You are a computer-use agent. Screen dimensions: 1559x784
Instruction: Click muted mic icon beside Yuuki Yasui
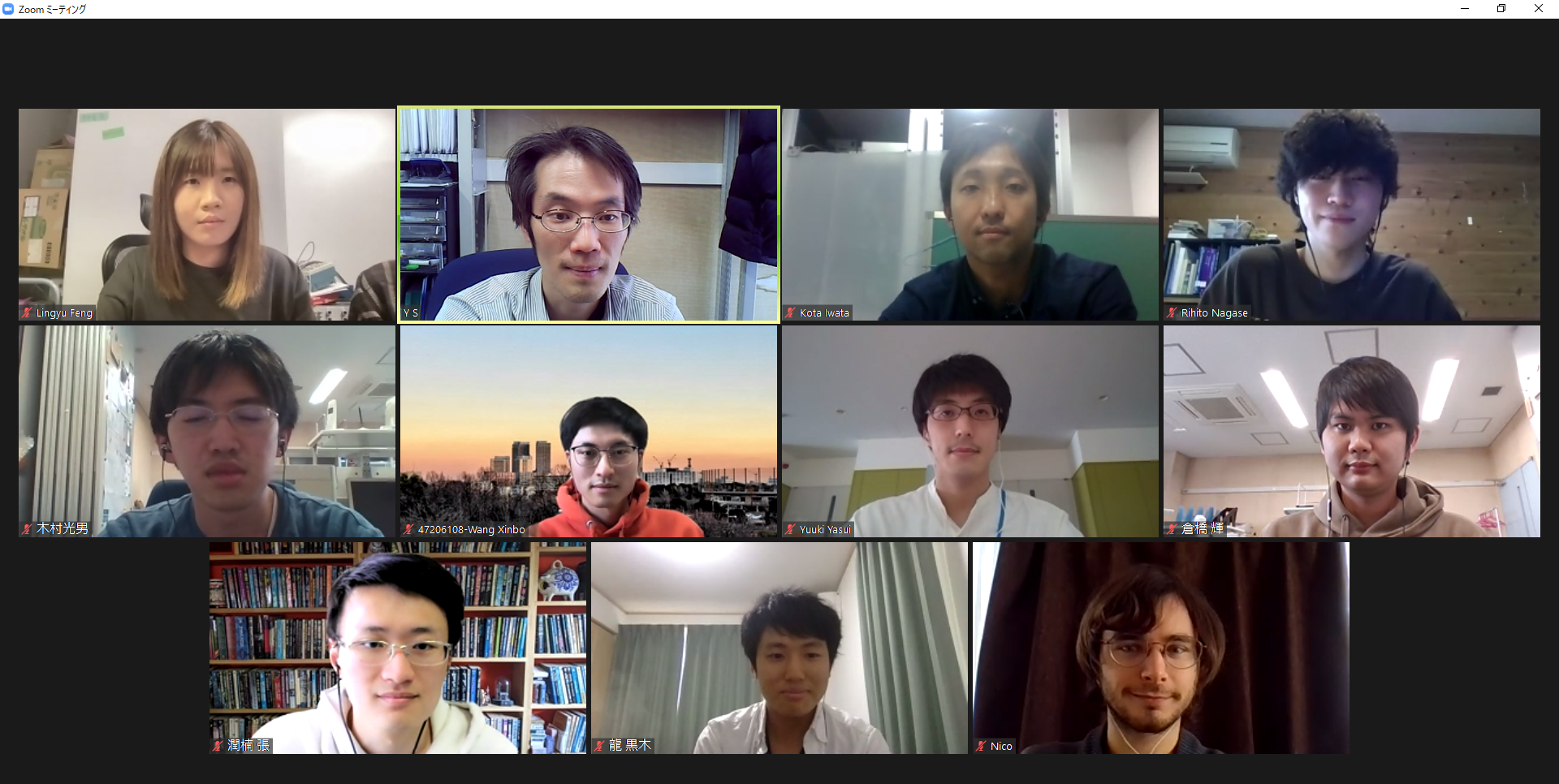click(791, 529)
